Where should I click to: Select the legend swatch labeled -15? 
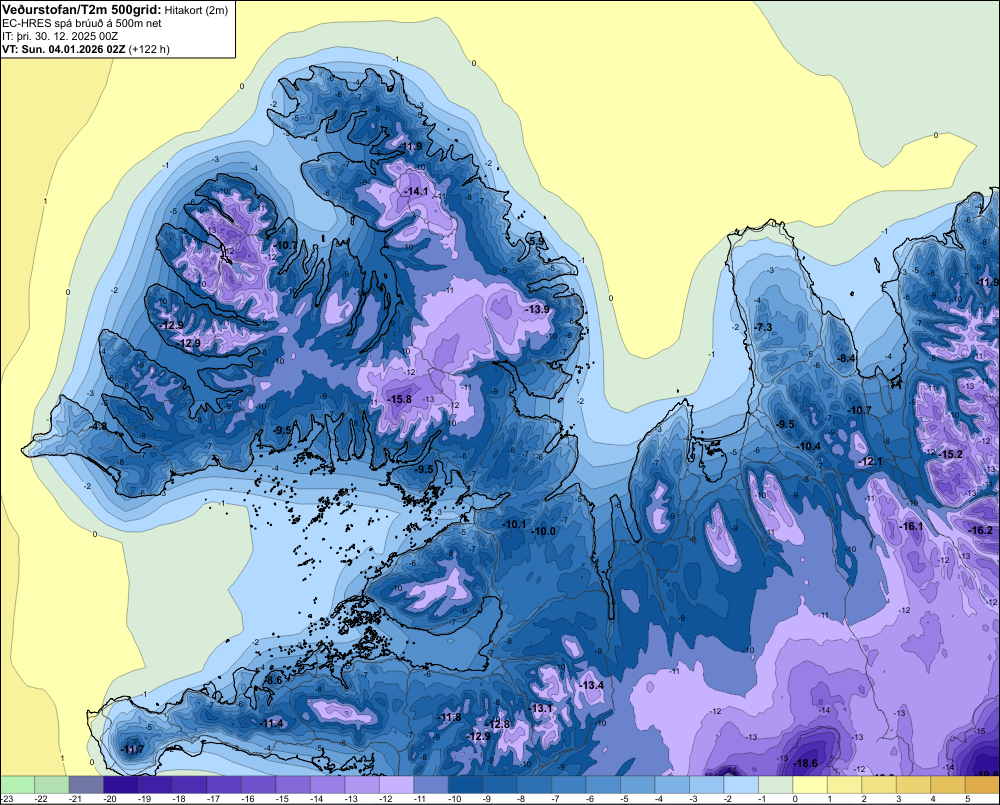click(x=293, y=785)
